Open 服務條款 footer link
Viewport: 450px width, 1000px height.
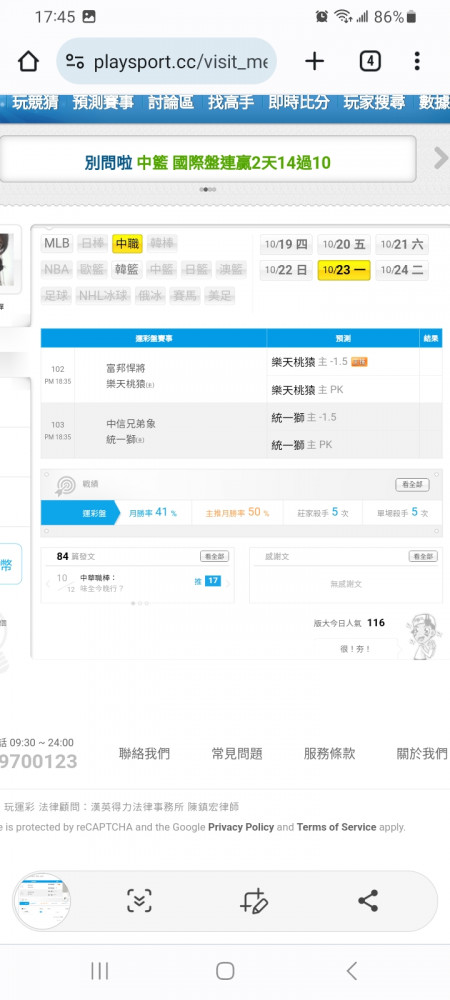tap(329, 754)
